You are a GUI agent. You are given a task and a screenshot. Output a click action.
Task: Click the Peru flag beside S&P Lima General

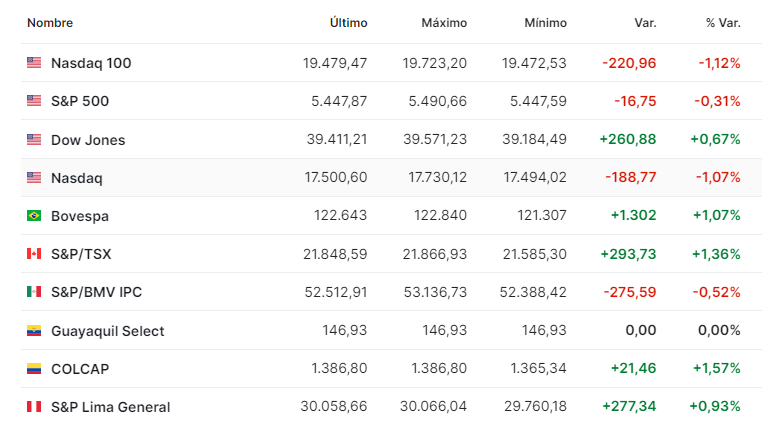[x=34, y=406]
